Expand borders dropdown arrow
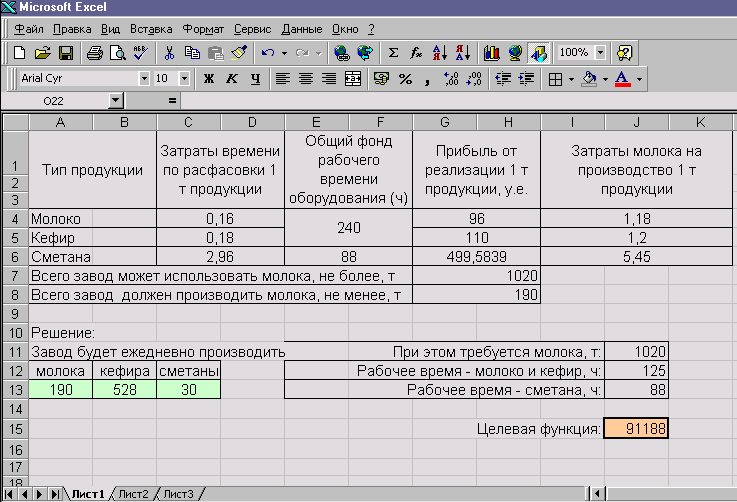The image size is (737, 502). point(571,79)
